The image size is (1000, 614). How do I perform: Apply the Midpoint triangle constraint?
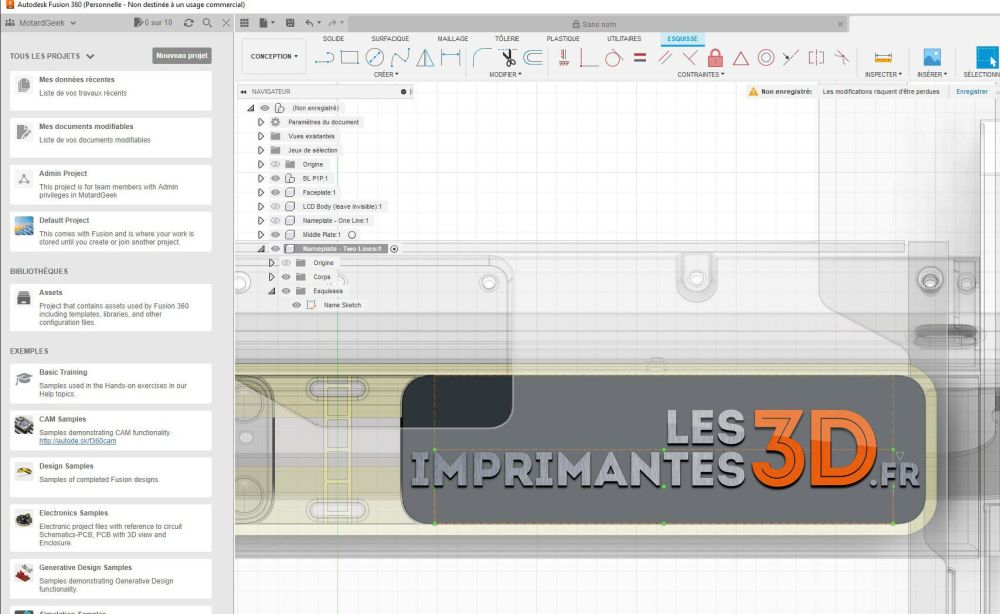tap(740, 58)
